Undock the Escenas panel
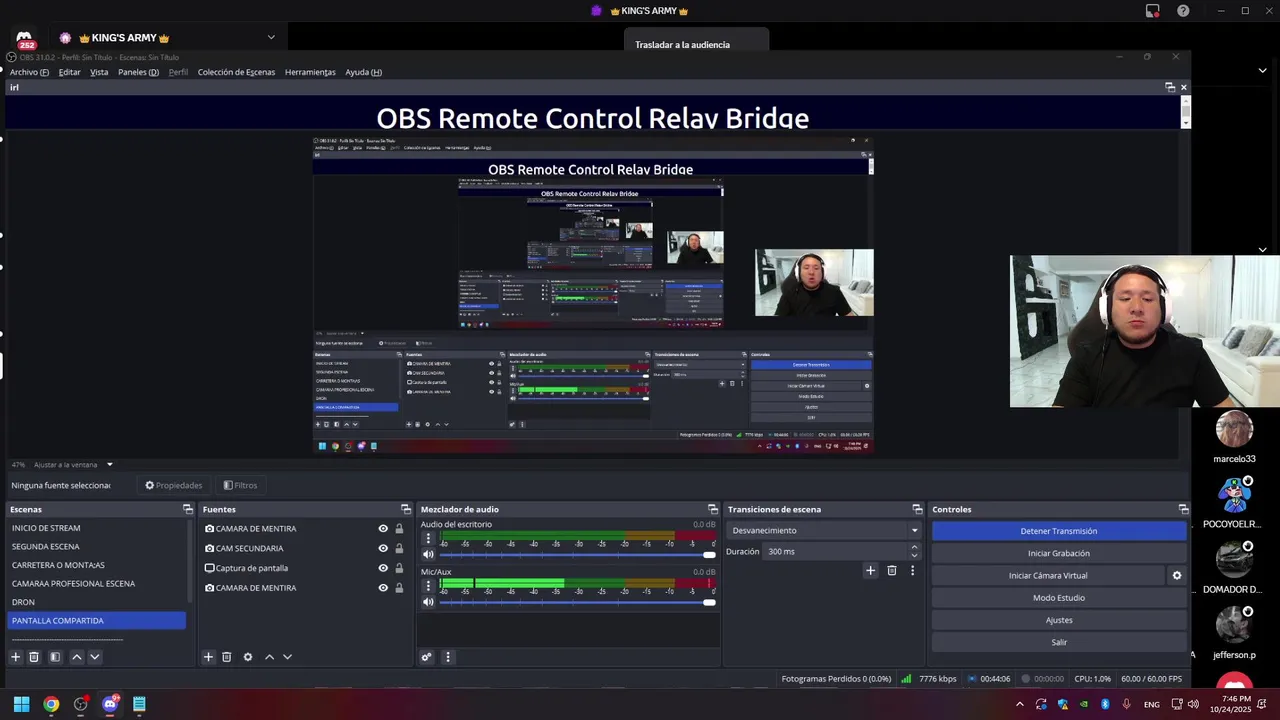Viewport: 1280px width, 720px height. (x=187, y=509)
